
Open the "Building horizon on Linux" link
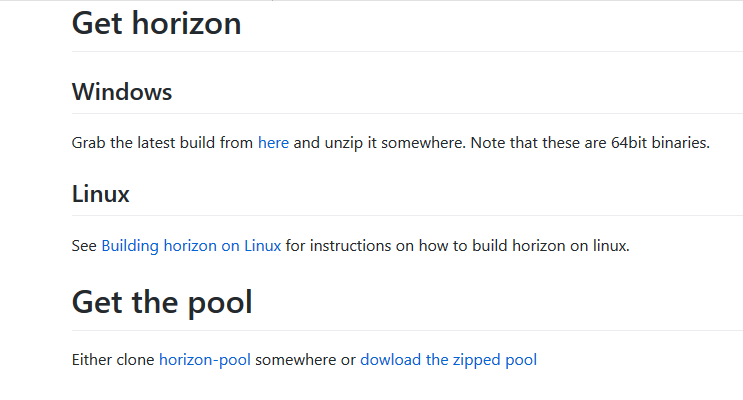pos(191,246)
